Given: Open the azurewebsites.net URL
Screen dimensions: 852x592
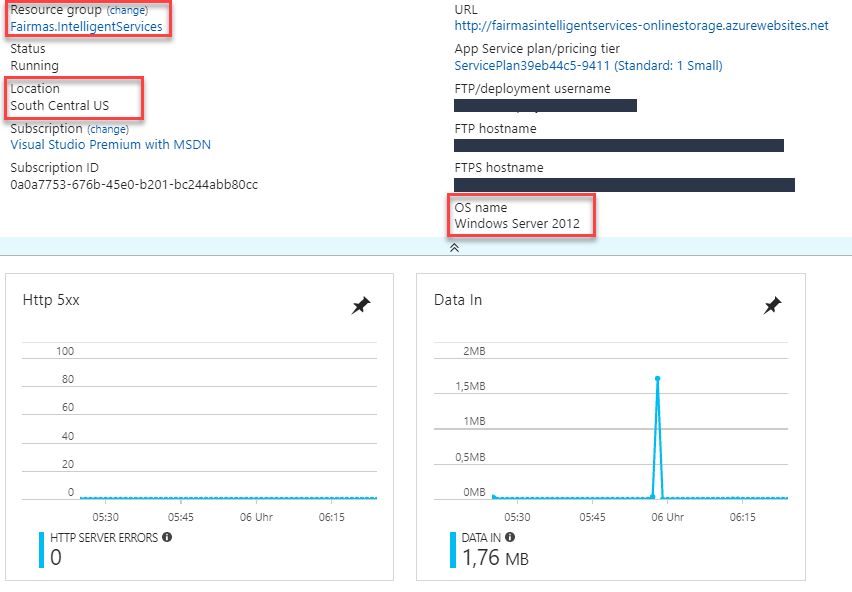Looking at the screenshot, I should point(641,26).
